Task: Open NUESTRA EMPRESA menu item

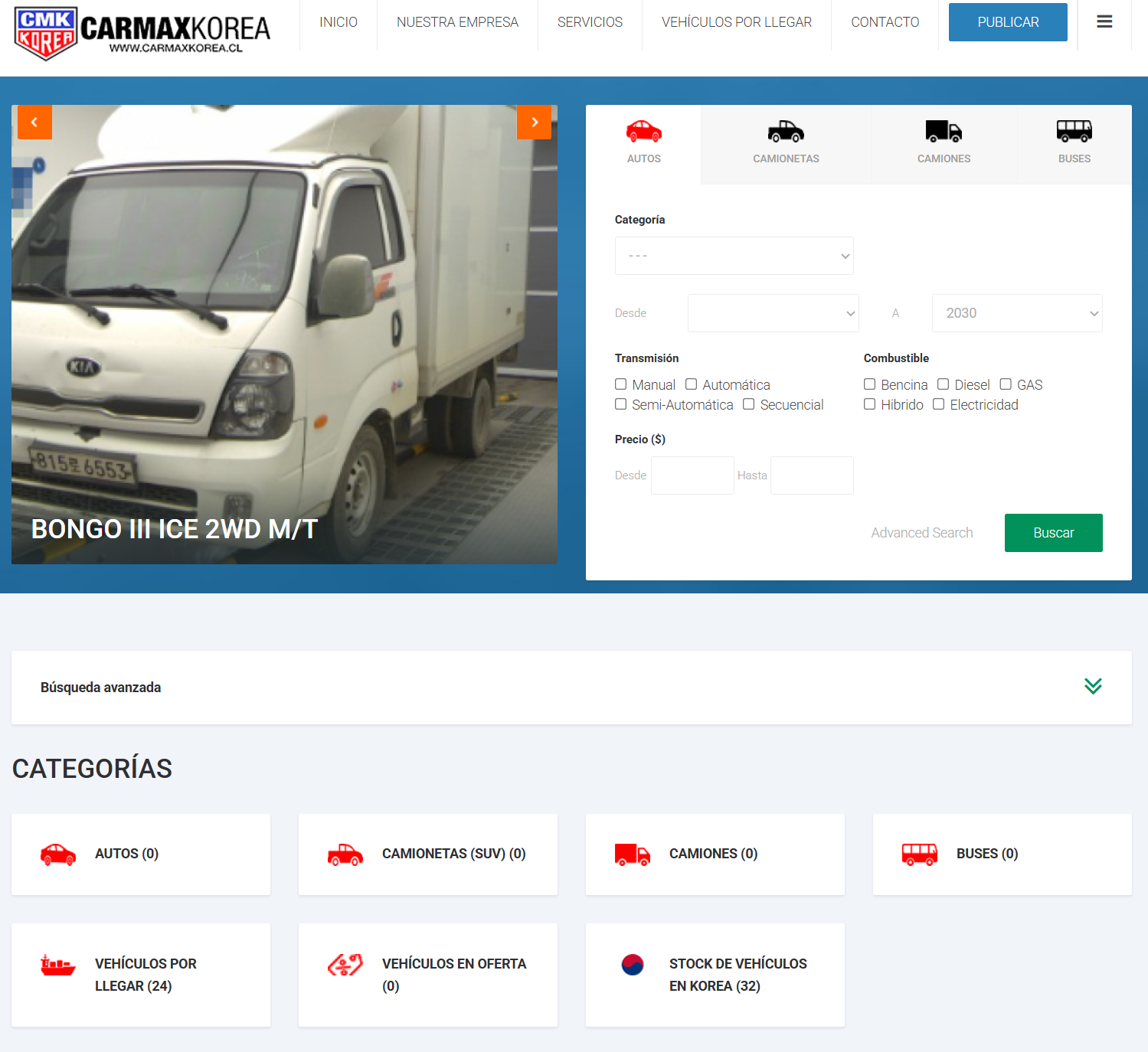Action: point(457,22)
